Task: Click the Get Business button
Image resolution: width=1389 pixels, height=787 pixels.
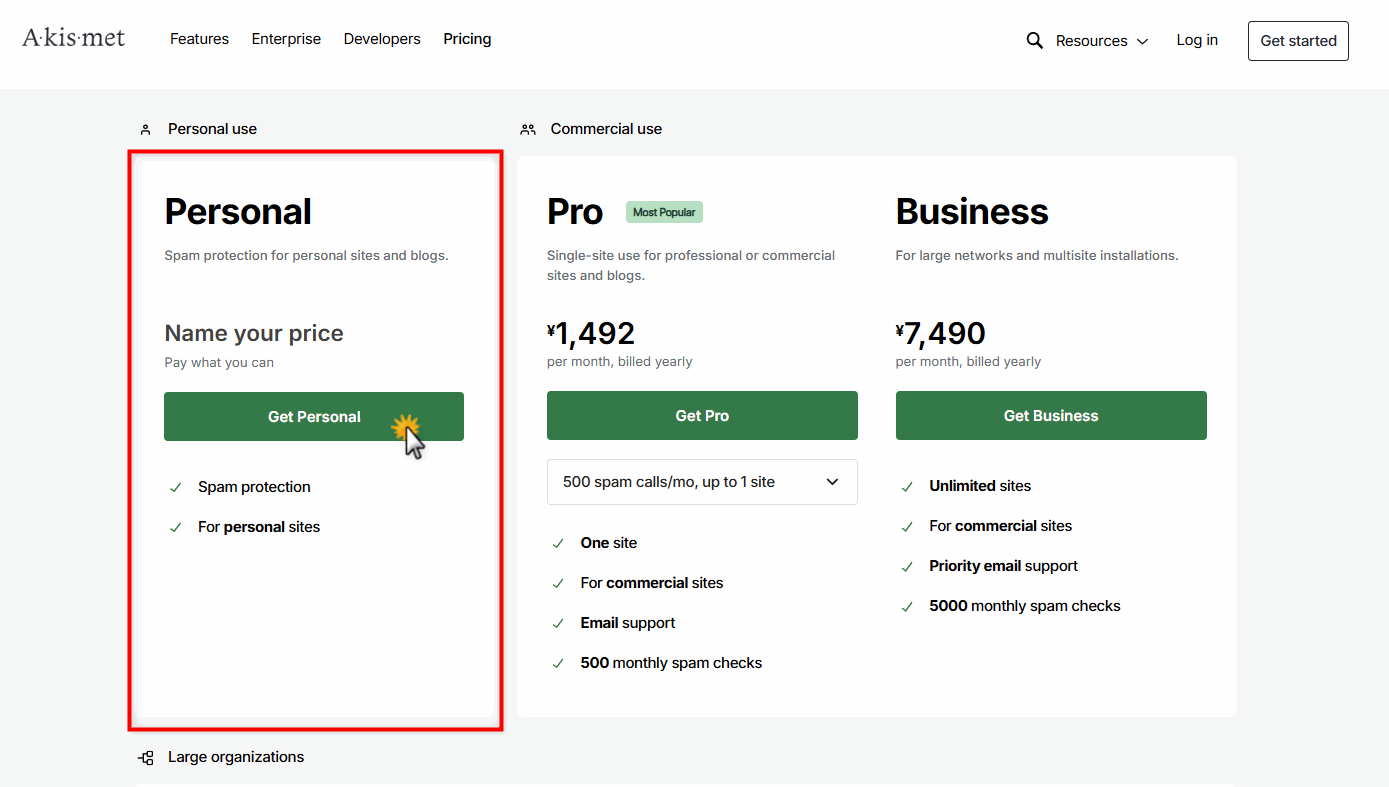Action: pos(1051,415)
